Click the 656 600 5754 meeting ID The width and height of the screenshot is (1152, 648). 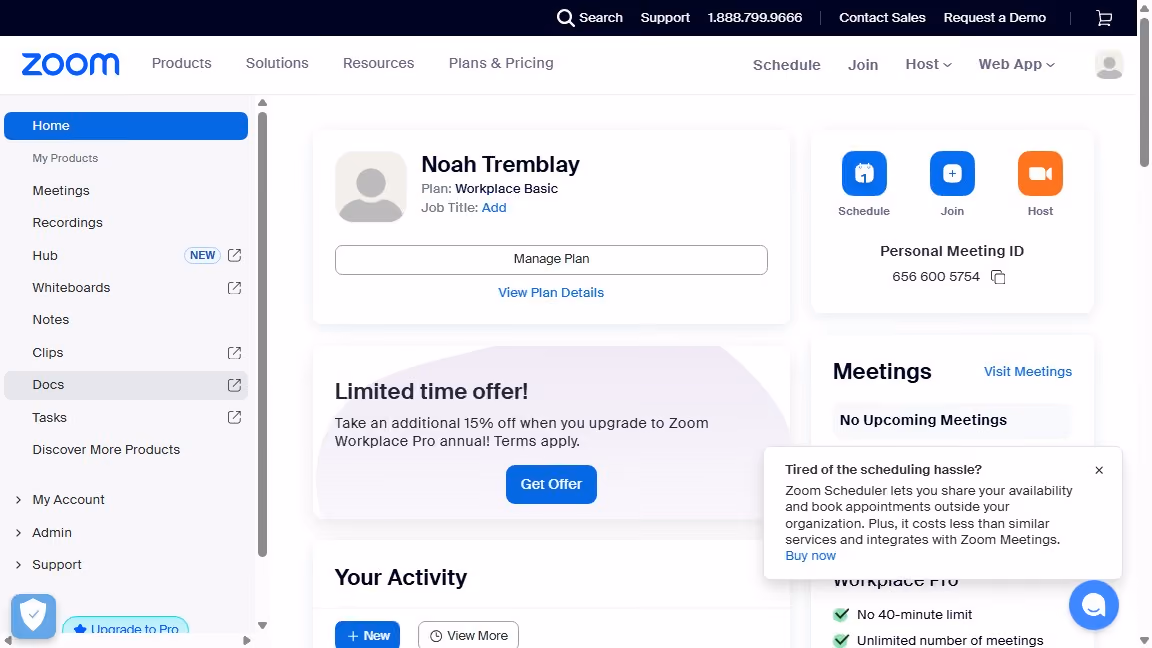pos(936,277)
